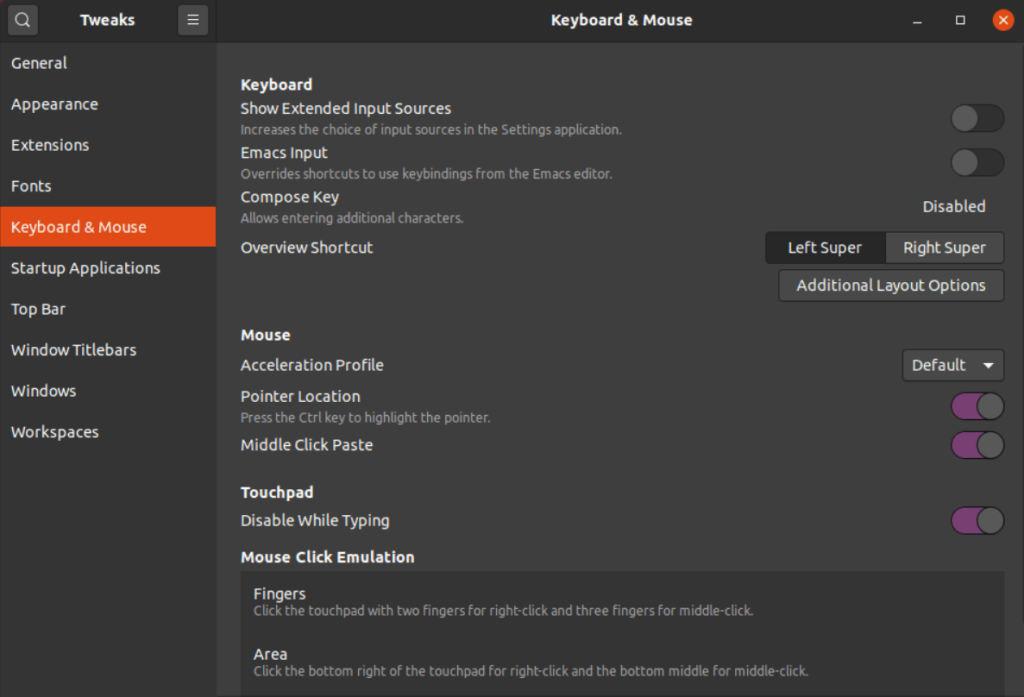This screenshot has width=1024, height=697.
Task: Choose Left Super overview shortcut
Action: (824, 248)
